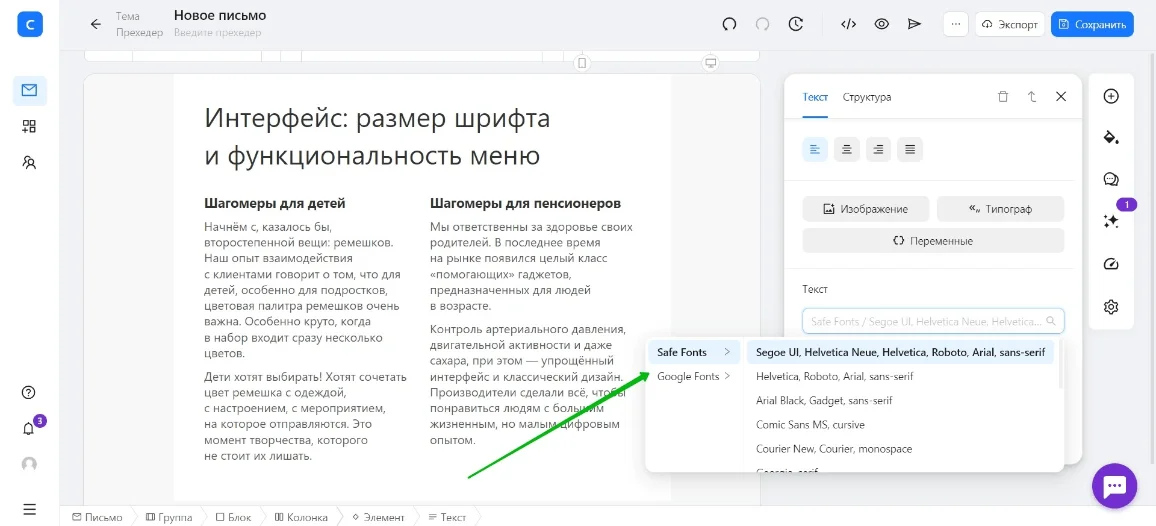Expand the Google Fonts submenu
Viewport: 1156px width, 526px height.
tap(694, 376)
